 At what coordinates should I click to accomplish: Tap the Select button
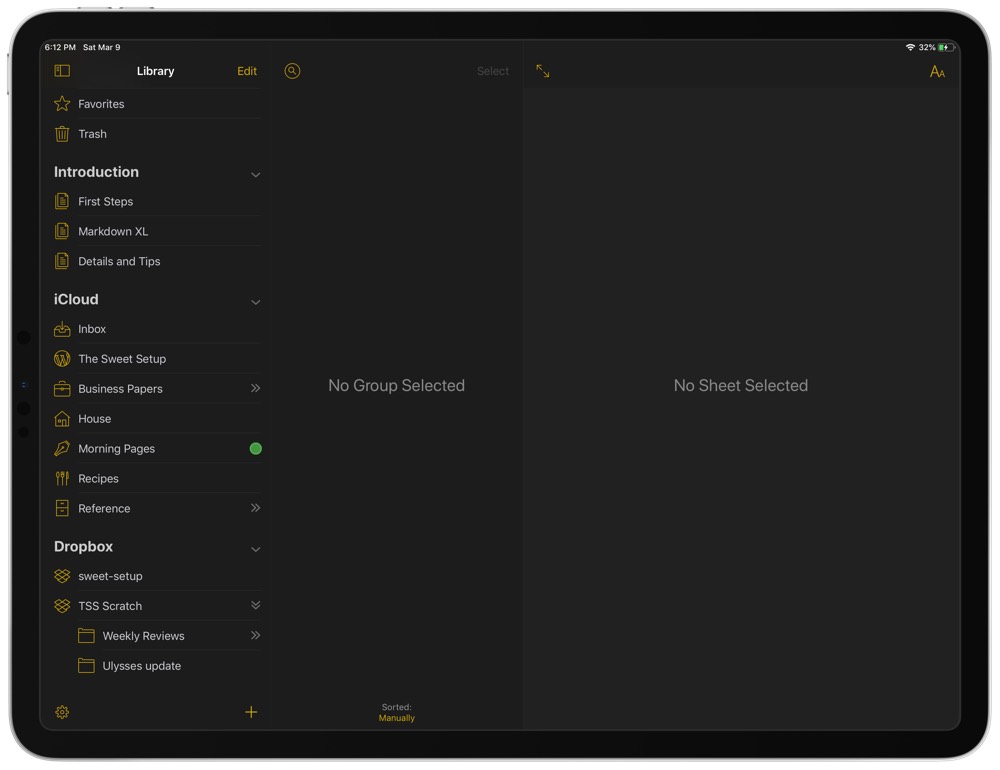coord(493,71)
